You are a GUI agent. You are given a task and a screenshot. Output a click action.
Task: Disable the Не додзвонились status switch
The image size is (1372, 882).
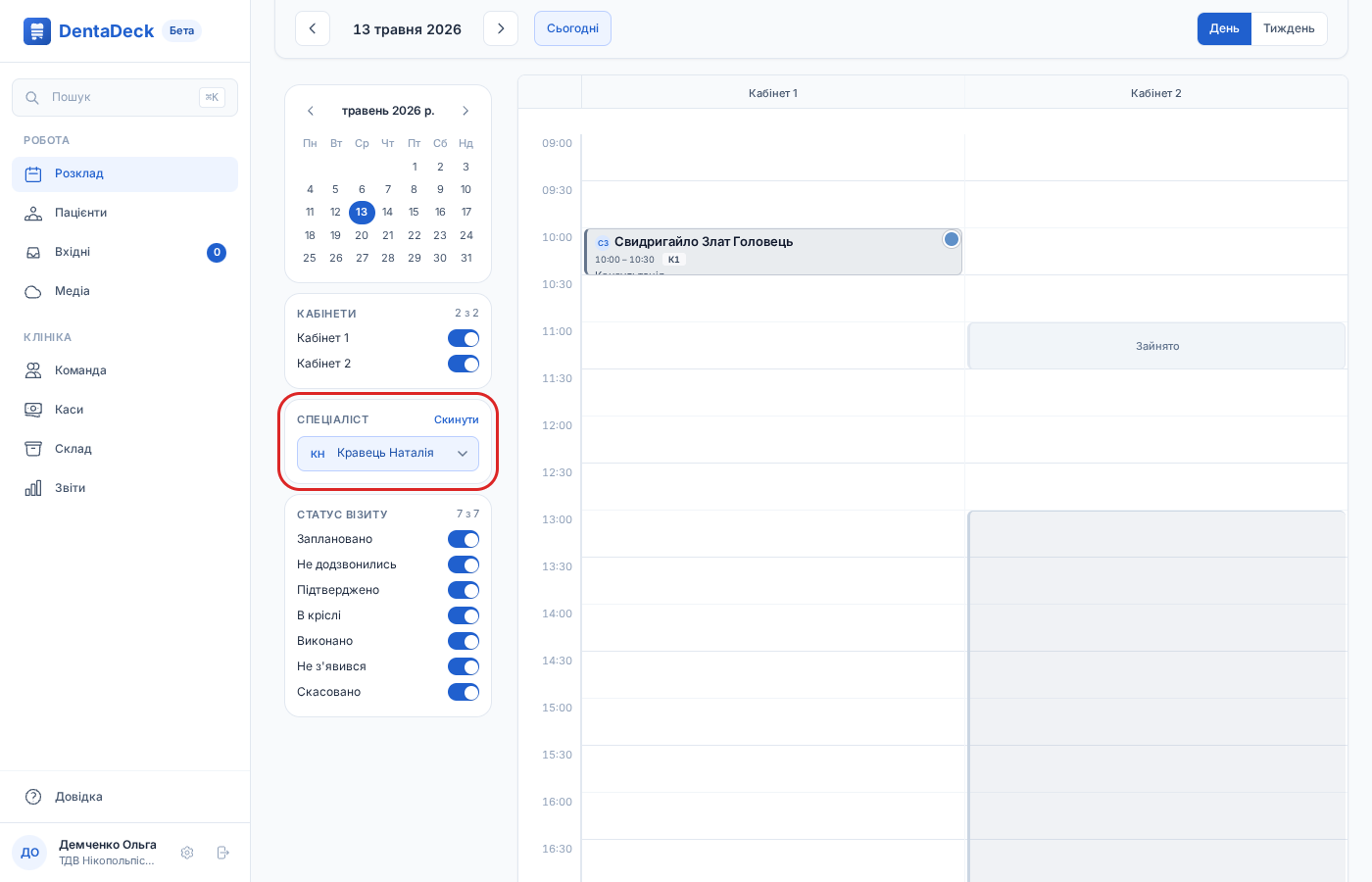coord(464,564)
